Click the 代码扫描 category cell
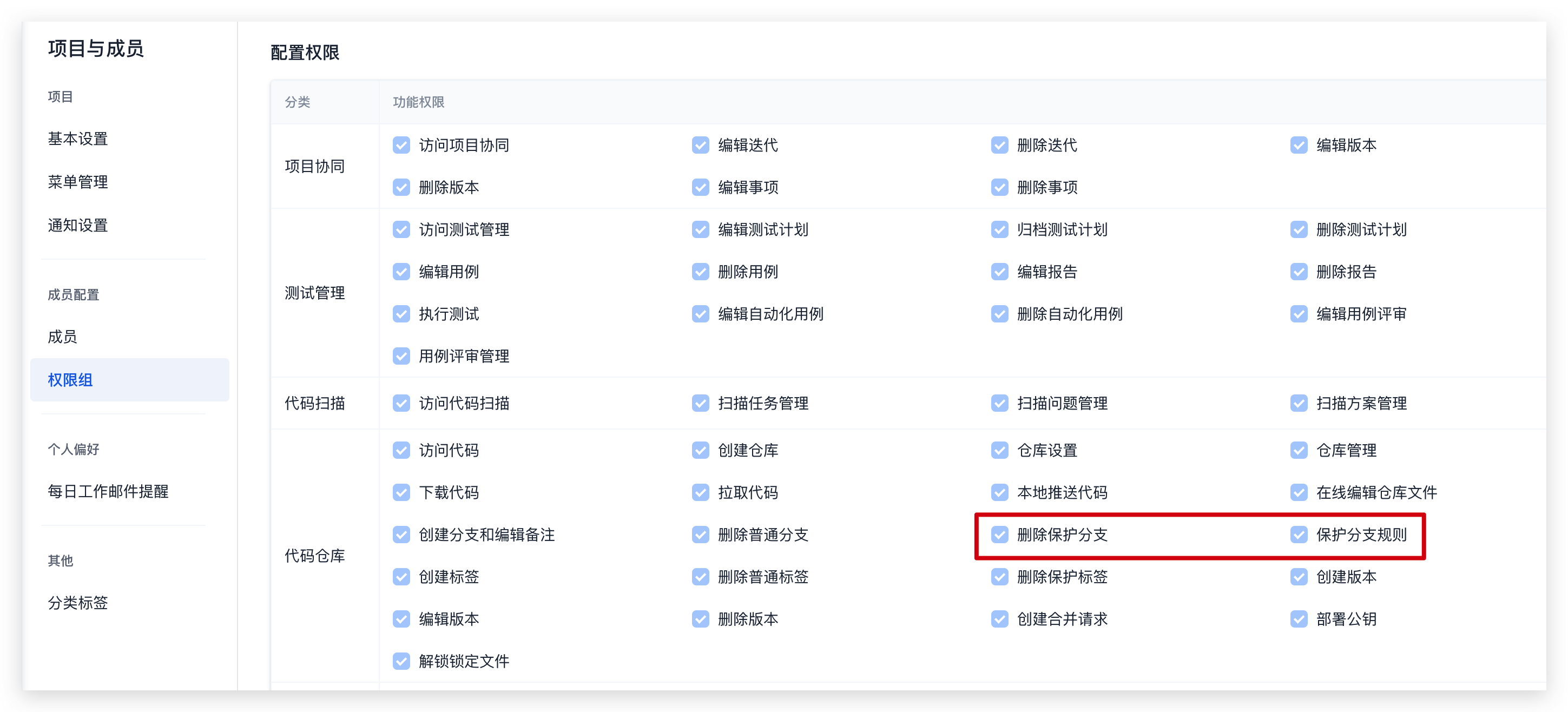The height and width of the screenshot is (712, 1568). coord(325,403)
